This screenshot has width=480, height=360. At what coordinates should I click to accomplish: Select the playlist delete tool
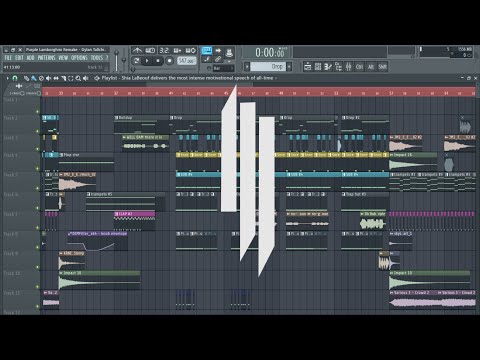click(x=41, y=78)
